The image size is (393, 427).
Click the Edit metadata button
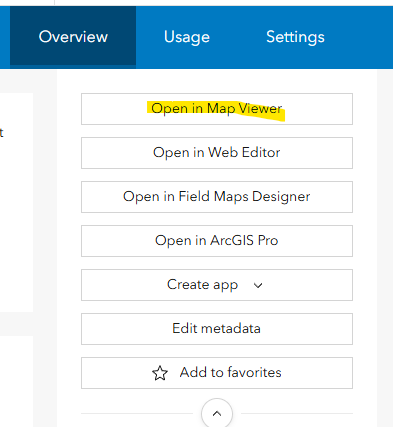point(217,329)
